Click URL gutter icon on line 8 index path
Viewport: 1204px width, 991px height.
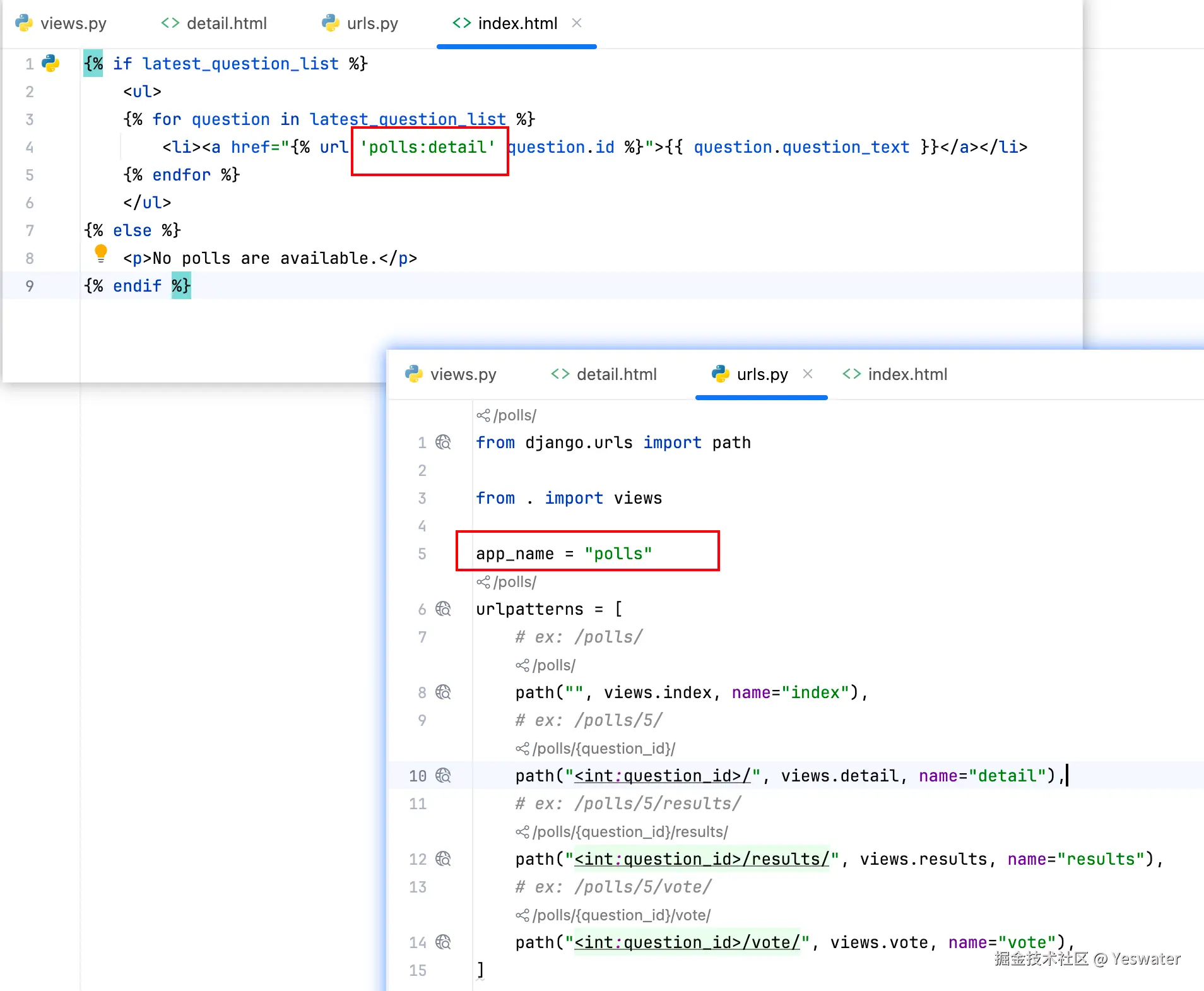coord(444,692)
